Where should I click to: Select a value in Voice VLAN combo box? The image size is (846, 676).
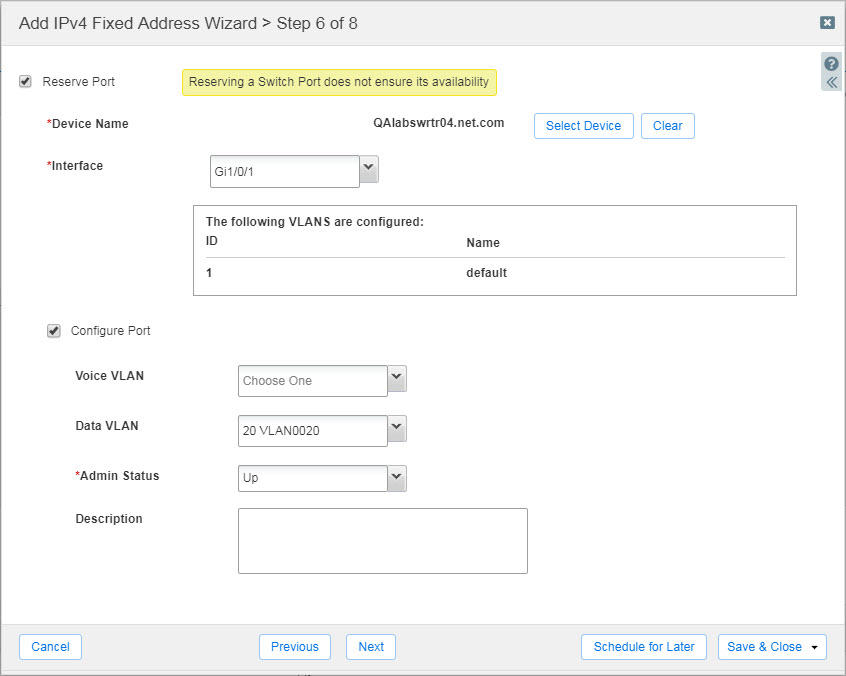[x=312, y=380]
